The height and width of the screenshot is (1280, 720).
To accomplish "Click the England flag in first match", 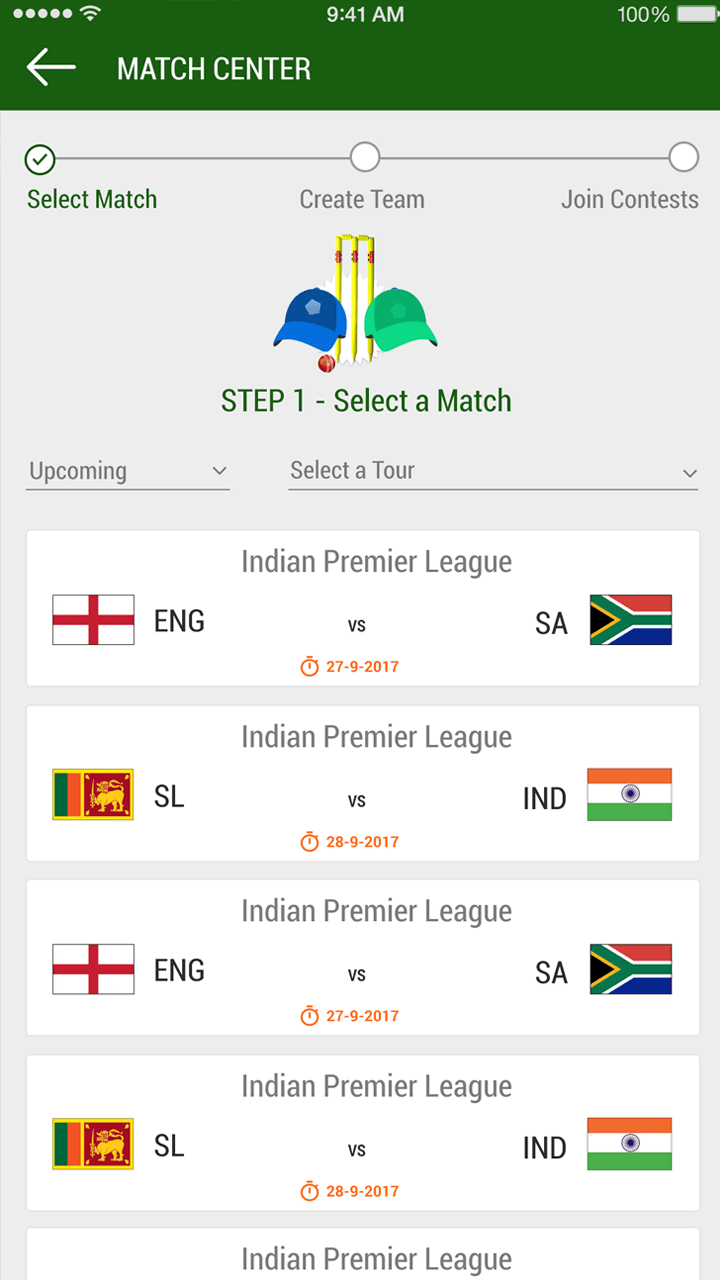I will click(93, 620).
